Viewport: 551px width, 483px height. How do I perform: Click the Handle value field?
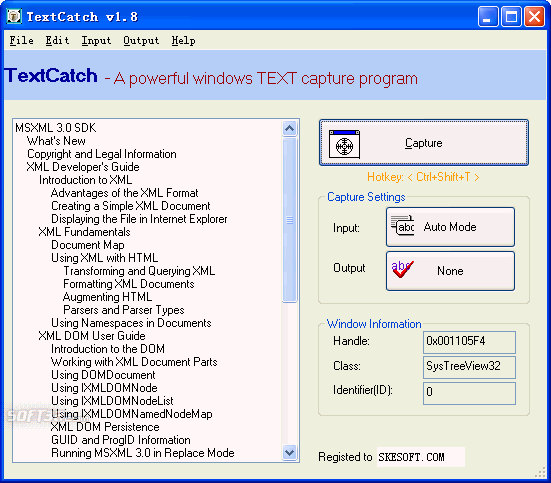(469, 342)
